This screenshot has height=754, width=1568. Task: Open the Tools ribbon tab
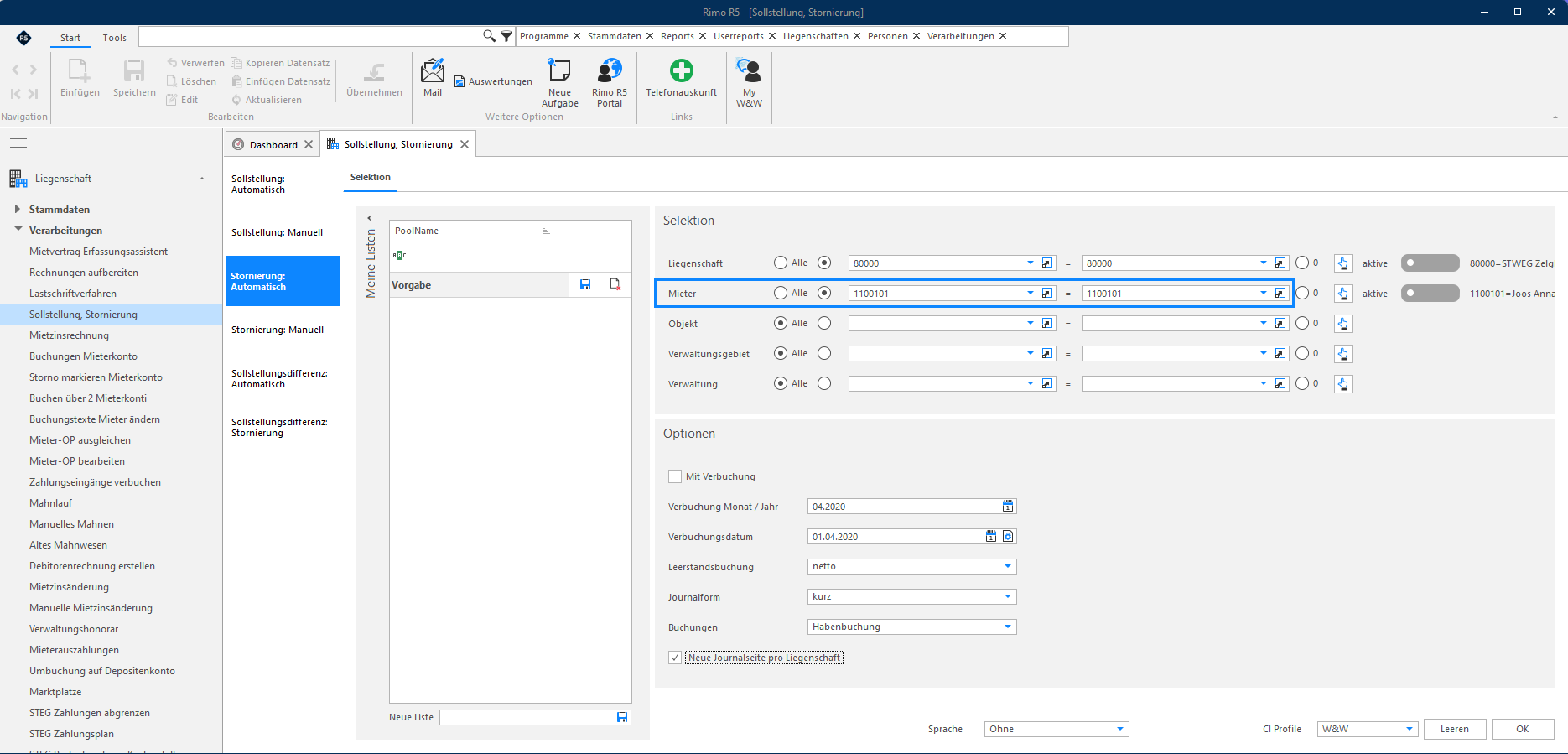click(115, 38)
